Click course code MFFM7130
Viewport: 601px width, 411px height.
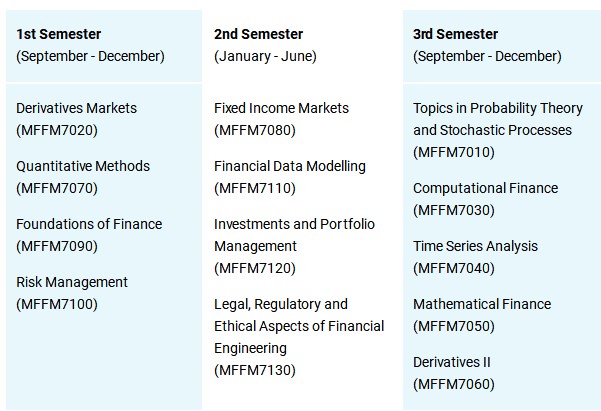click(x=255, y=370)
